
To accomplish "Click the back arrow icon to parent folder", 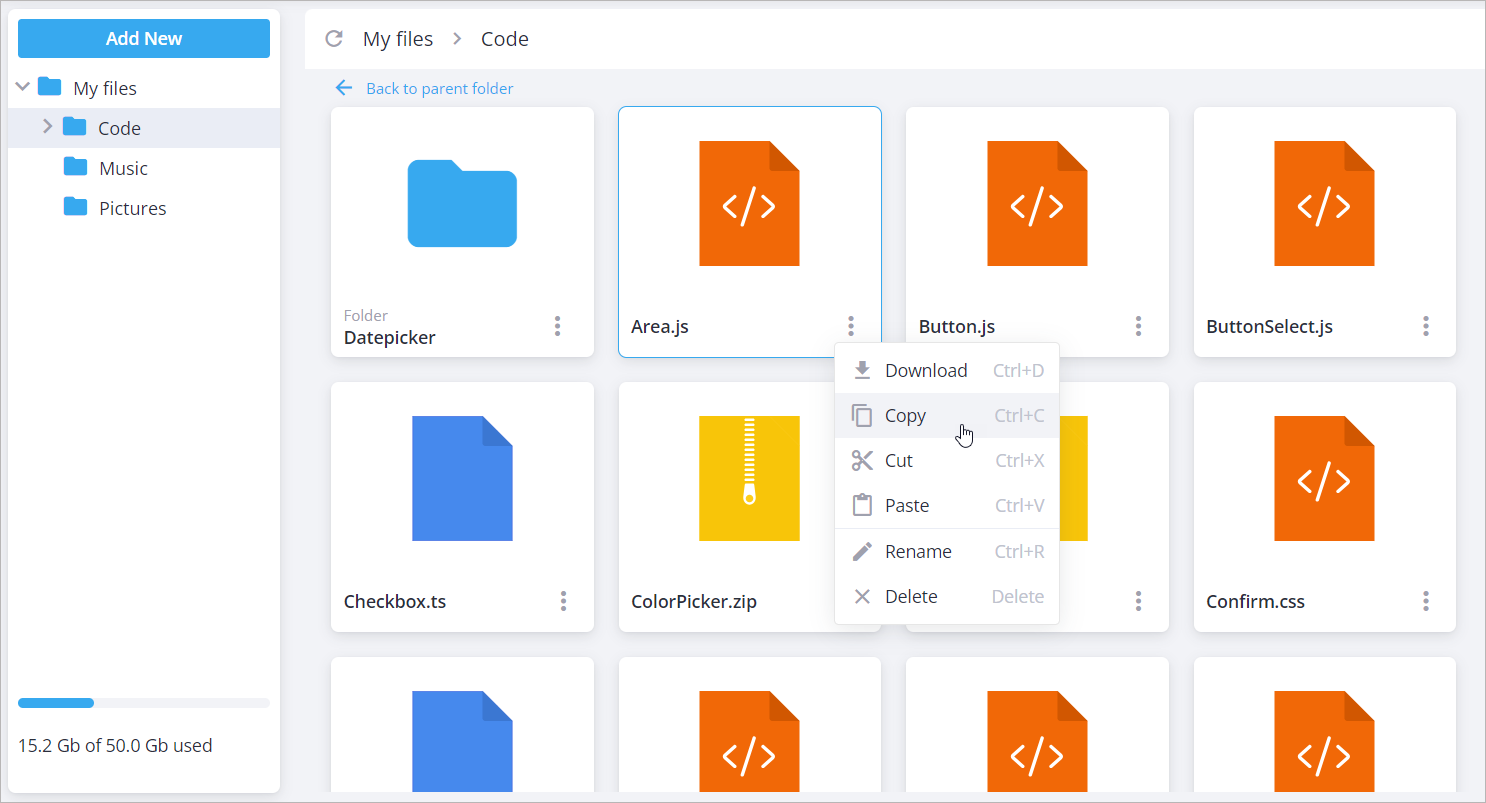I will [344, 88].
